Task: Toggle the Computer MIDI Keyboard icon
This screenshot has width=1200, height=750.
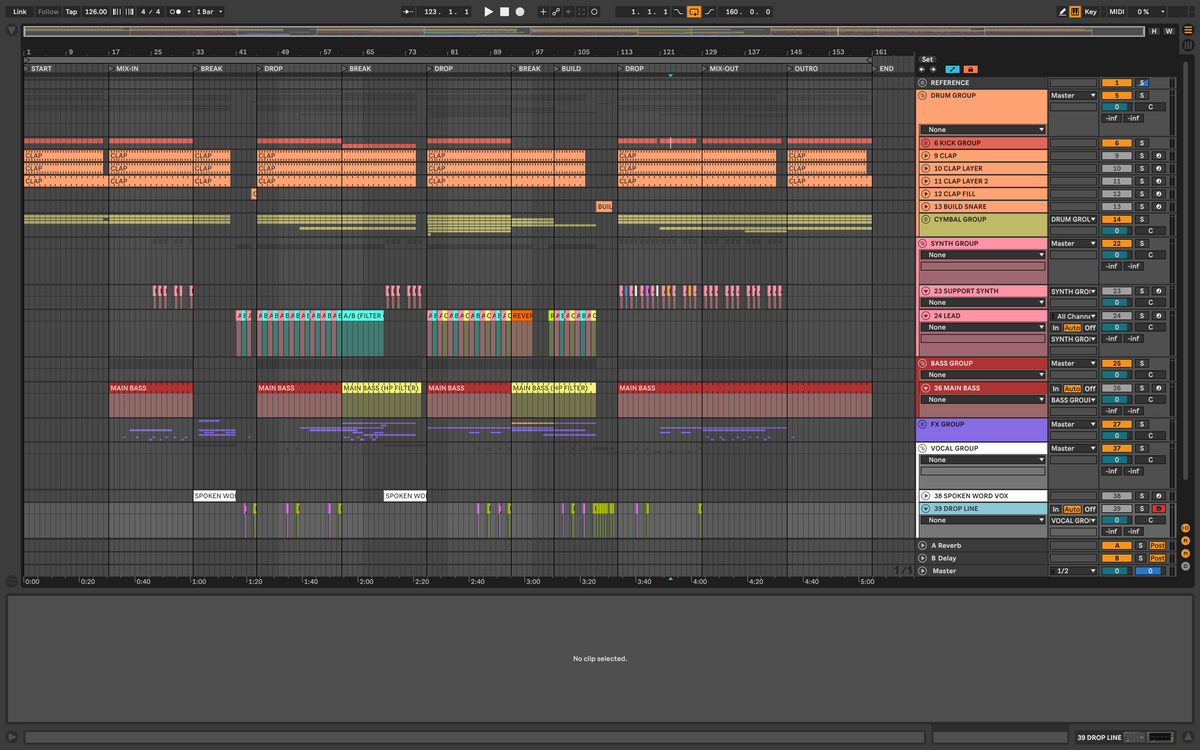Action: [1075, 12]
